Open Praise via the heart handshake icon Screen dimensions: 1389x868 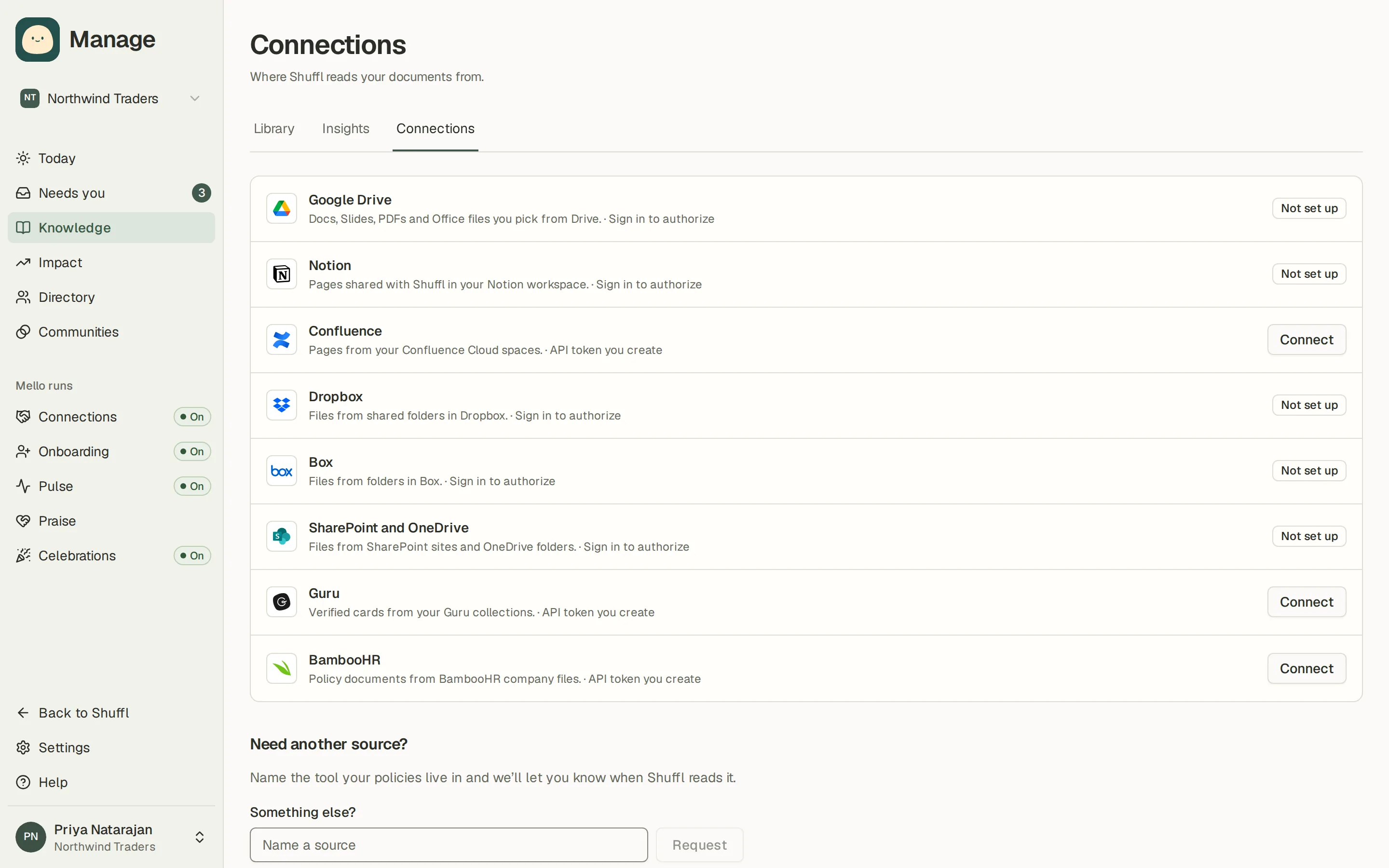(23, 521)
